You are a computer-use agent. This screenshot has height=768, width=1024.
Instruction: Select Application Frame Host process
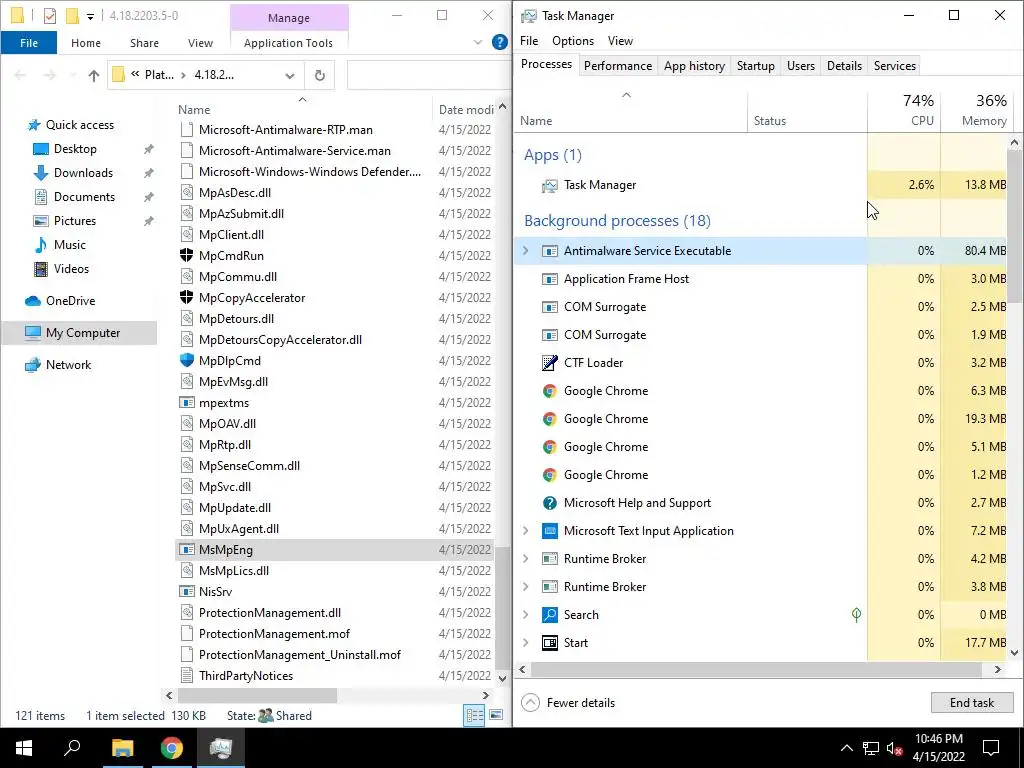coord(760,279)
